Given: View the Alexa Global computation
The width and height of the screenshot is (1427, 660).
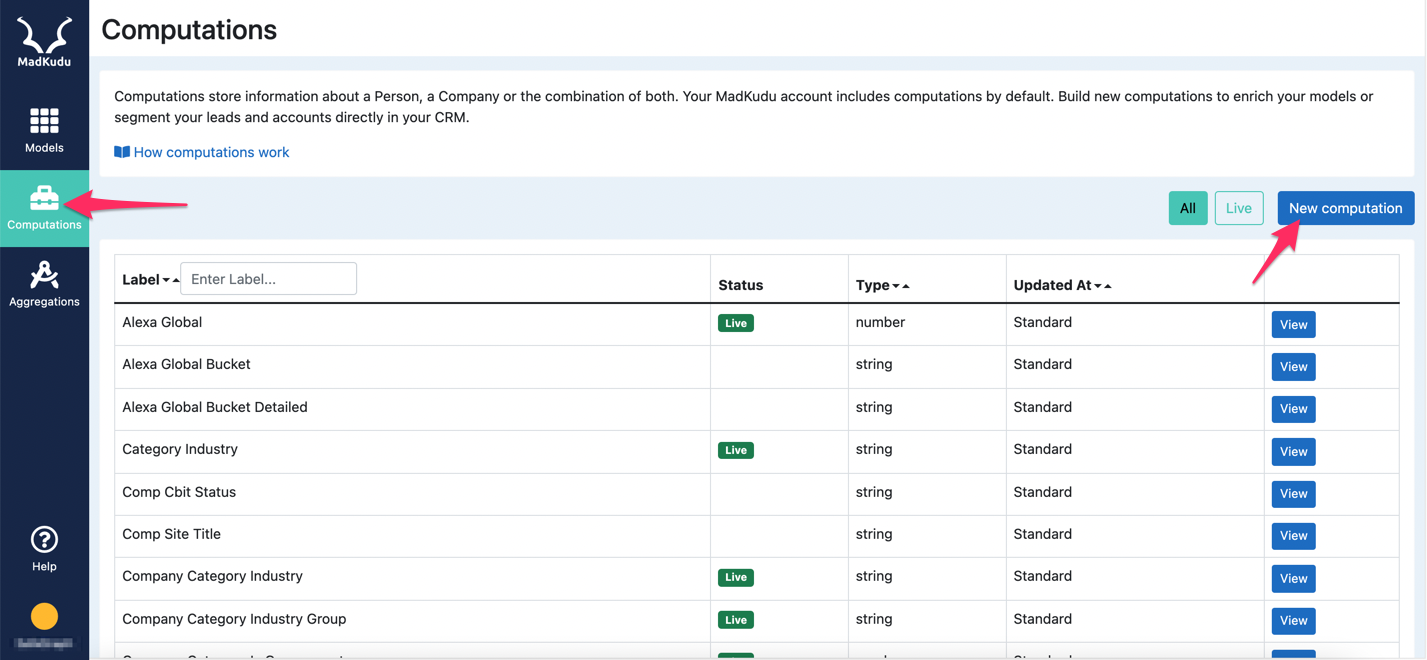Looking at the screenshot, I should click(1293, 324).
